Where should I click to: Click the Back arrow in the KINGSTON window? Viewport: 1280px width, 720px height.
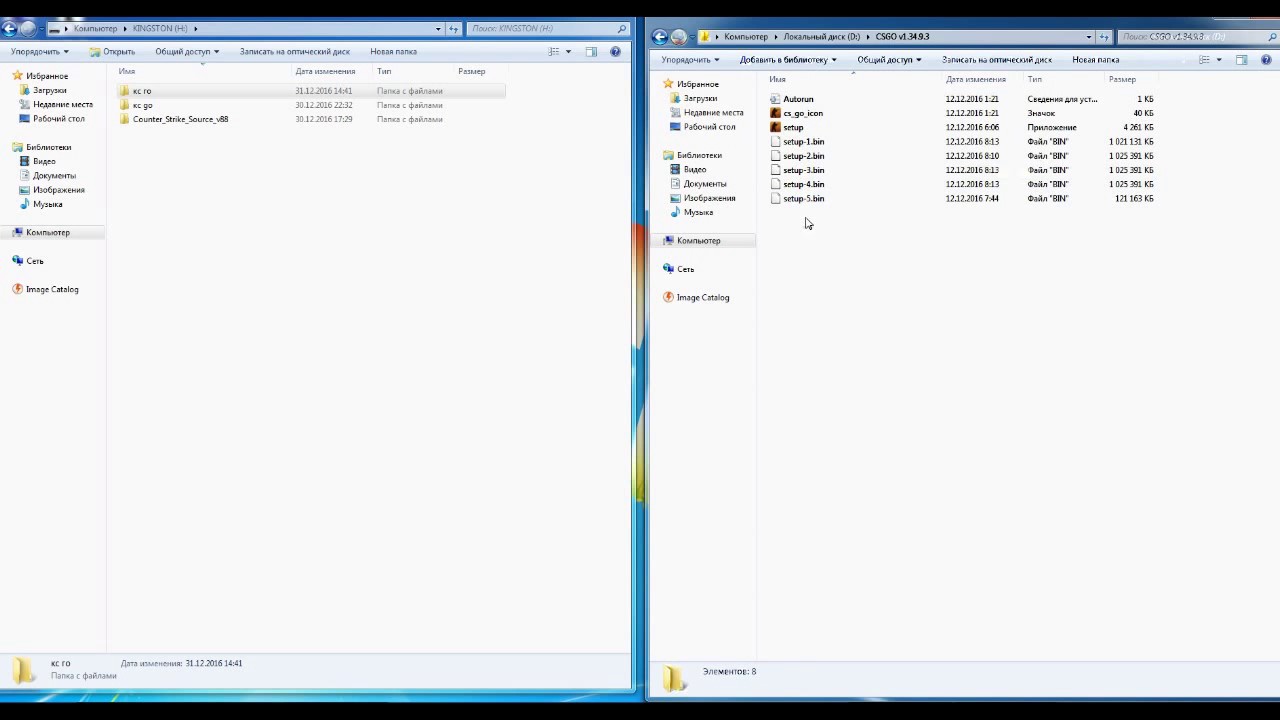click(9, 28)
